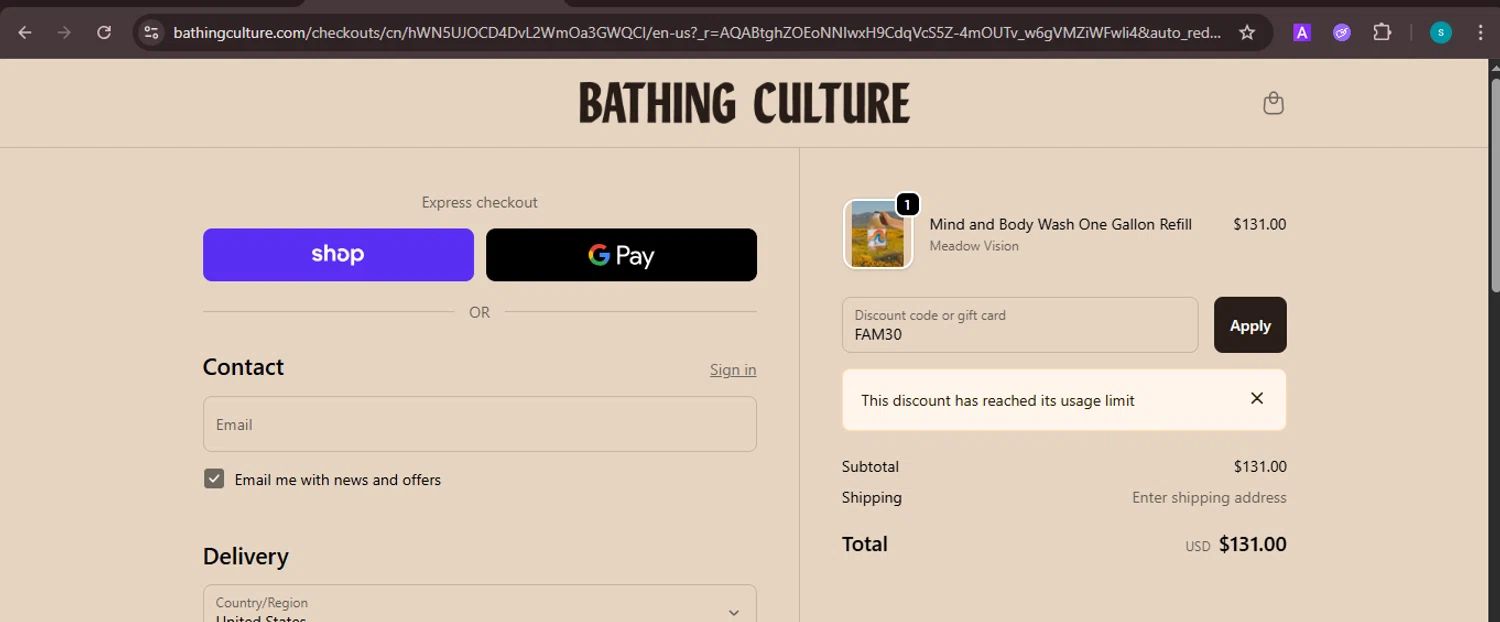The height and width of the screenshot is (622, 1500).
Task: Open the purple 'A' extension
Action: point(1302,33)
